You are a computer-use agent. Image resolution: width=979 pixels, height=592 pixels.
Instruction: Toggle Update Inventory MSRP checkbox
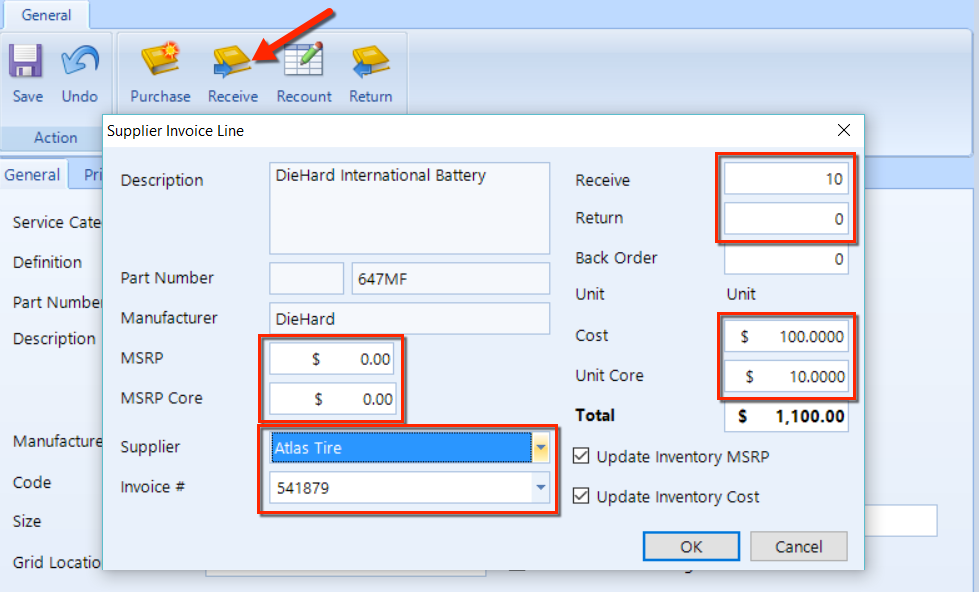[x=582, y=457]
